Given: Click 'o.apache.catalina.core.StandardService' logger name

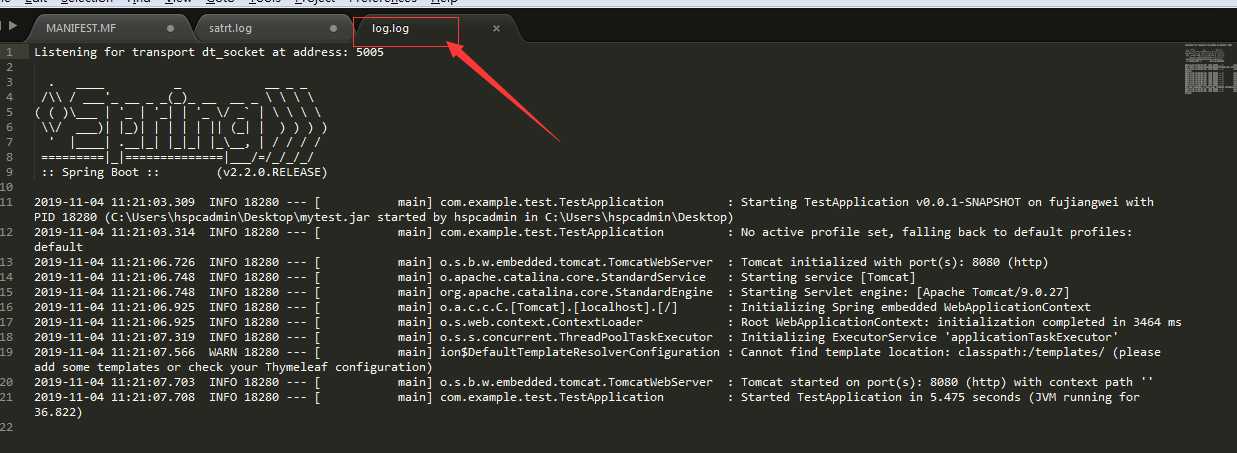Looking at the screenshot, I should 574,277.
